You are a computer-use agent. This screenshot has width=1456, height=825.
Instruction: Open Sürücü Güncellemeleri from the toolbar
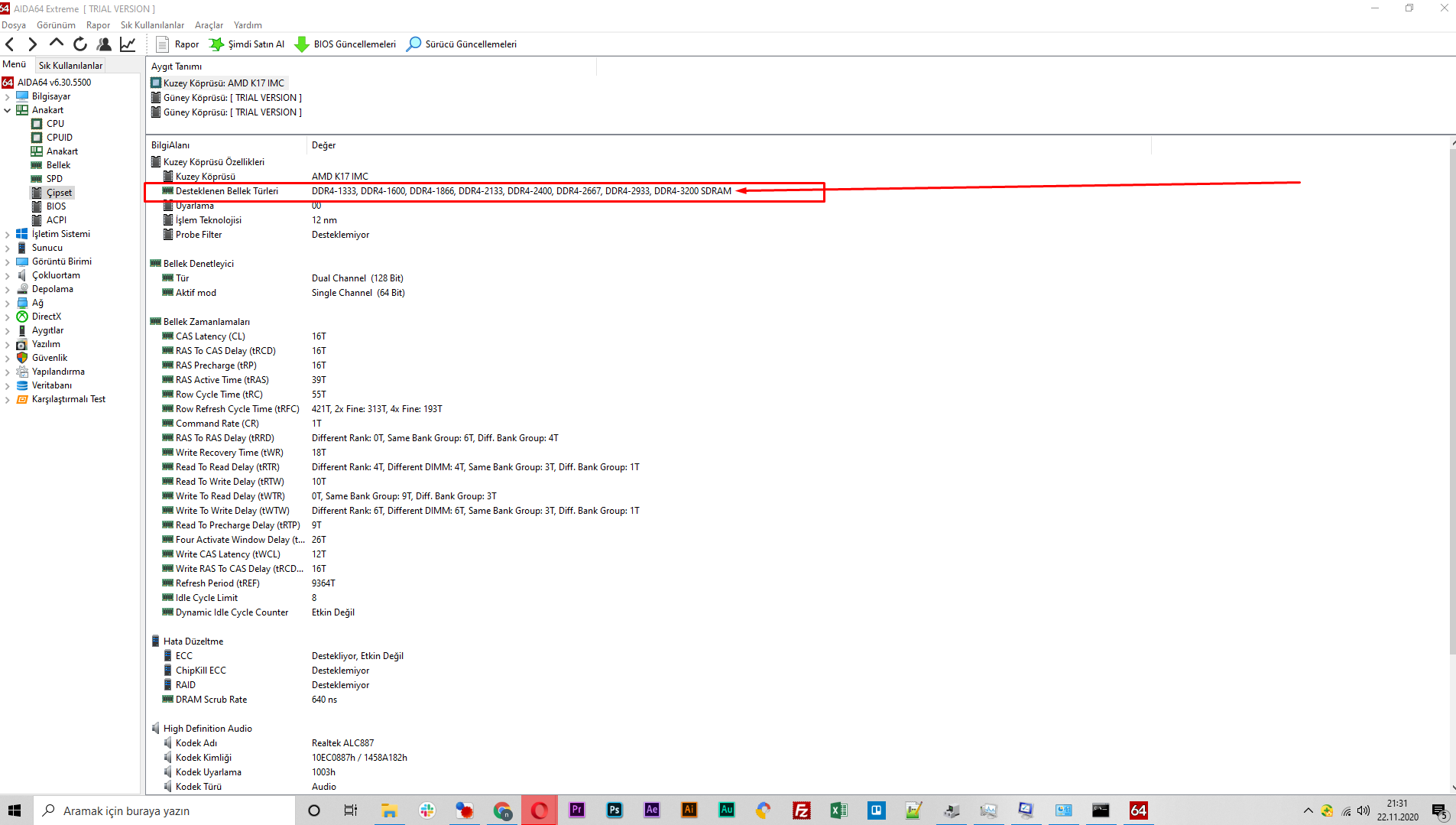[462, 44]
